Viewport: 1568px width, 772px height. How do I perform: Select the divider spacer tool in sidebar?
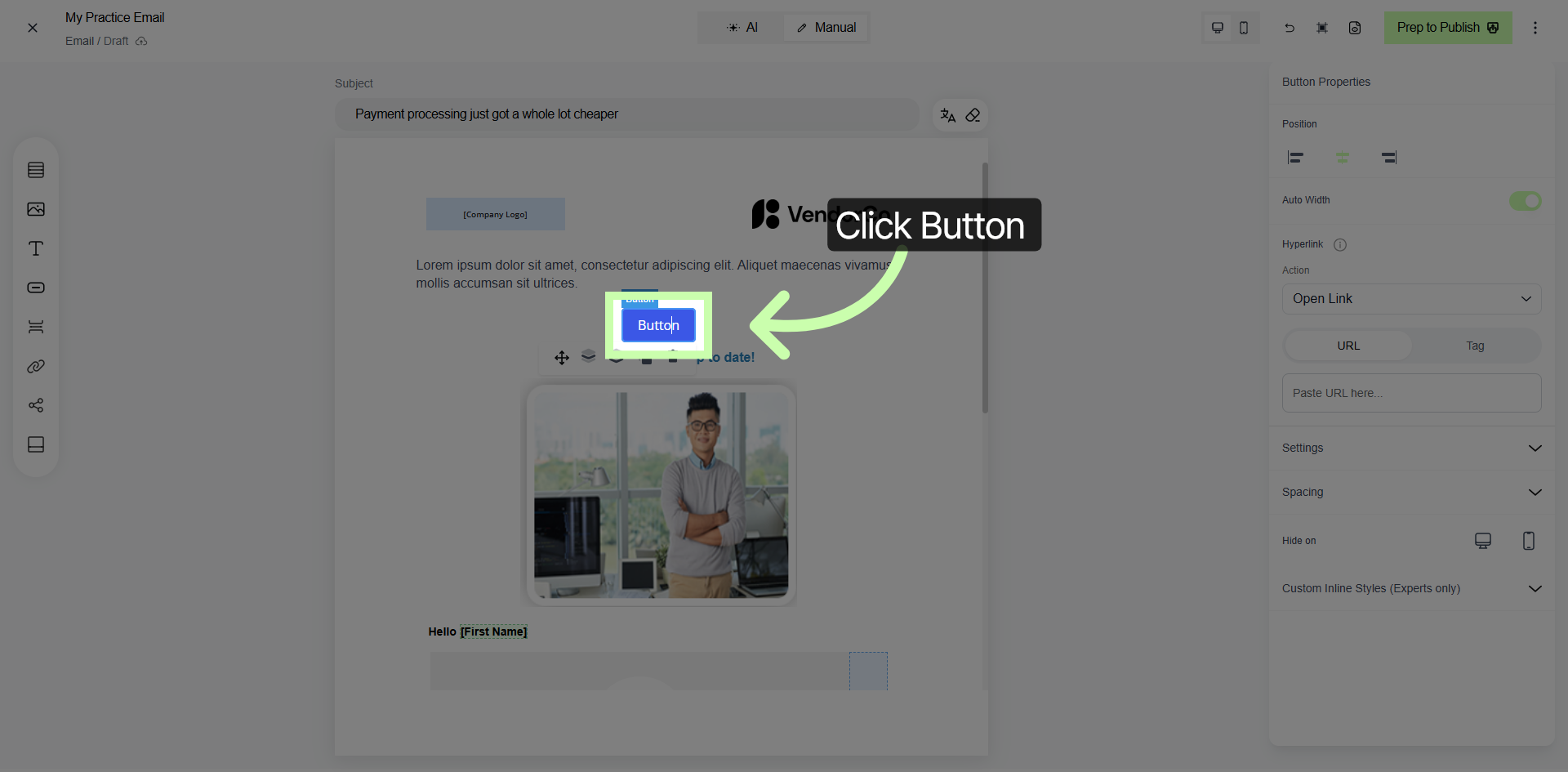[x=36, y=327]
